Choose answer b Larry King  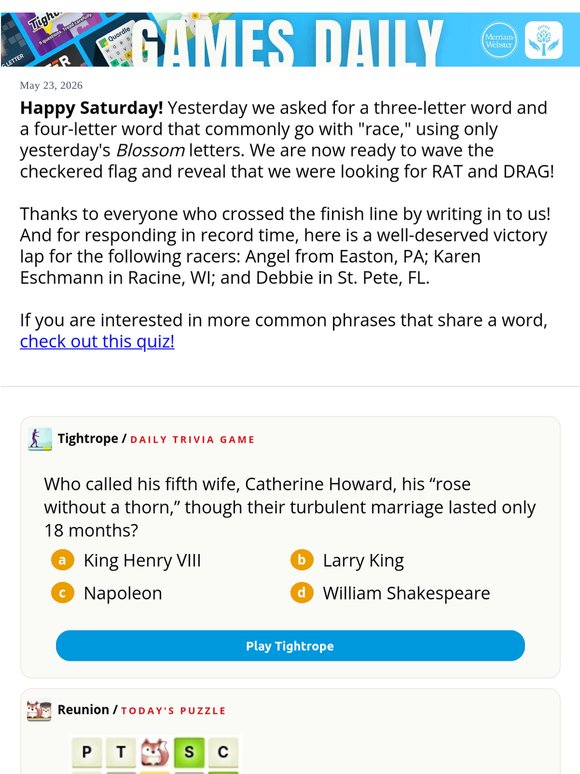pos(347,560)
